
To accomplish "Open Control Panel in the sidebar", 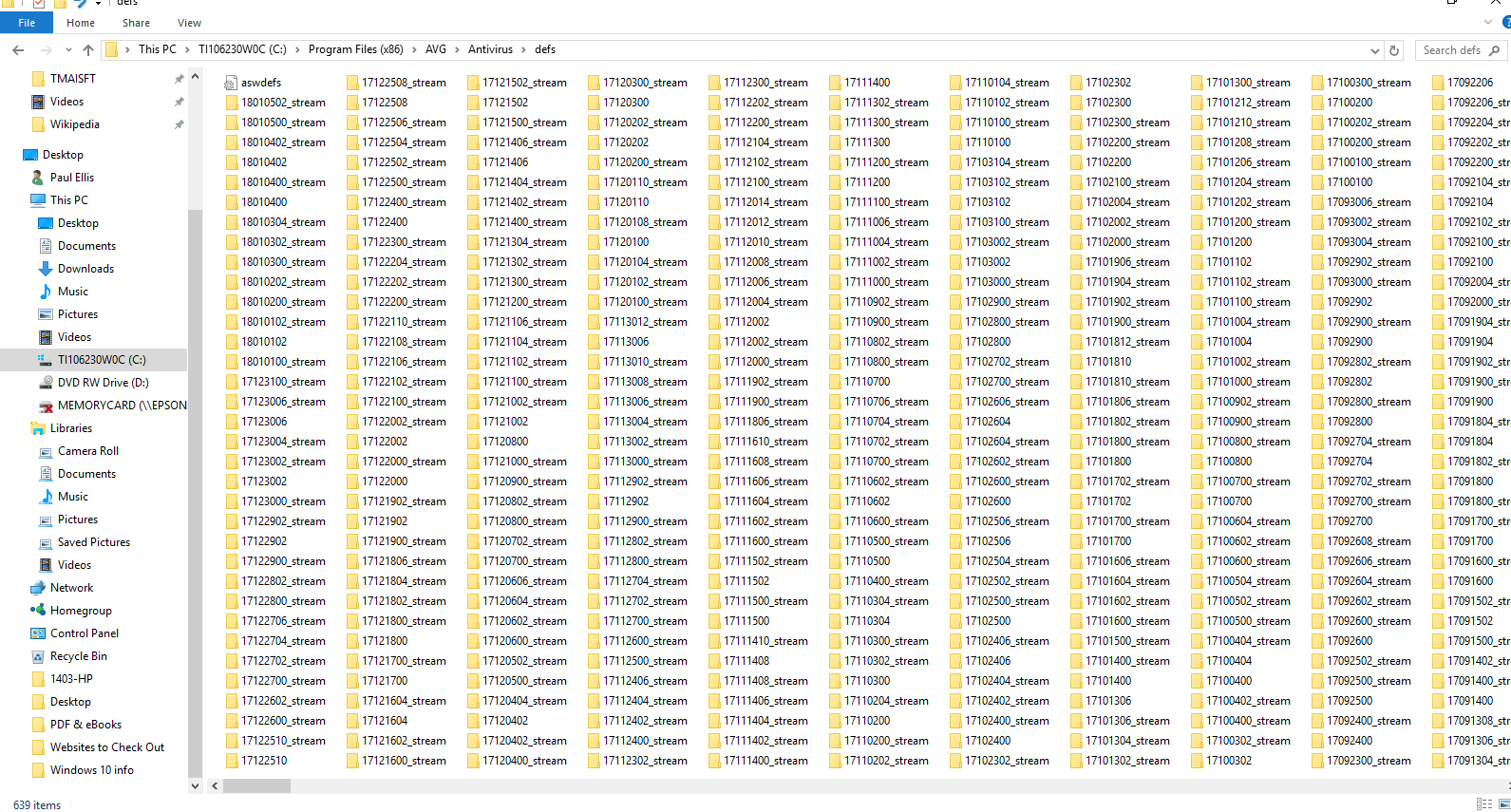I will (x=84, y=633).
